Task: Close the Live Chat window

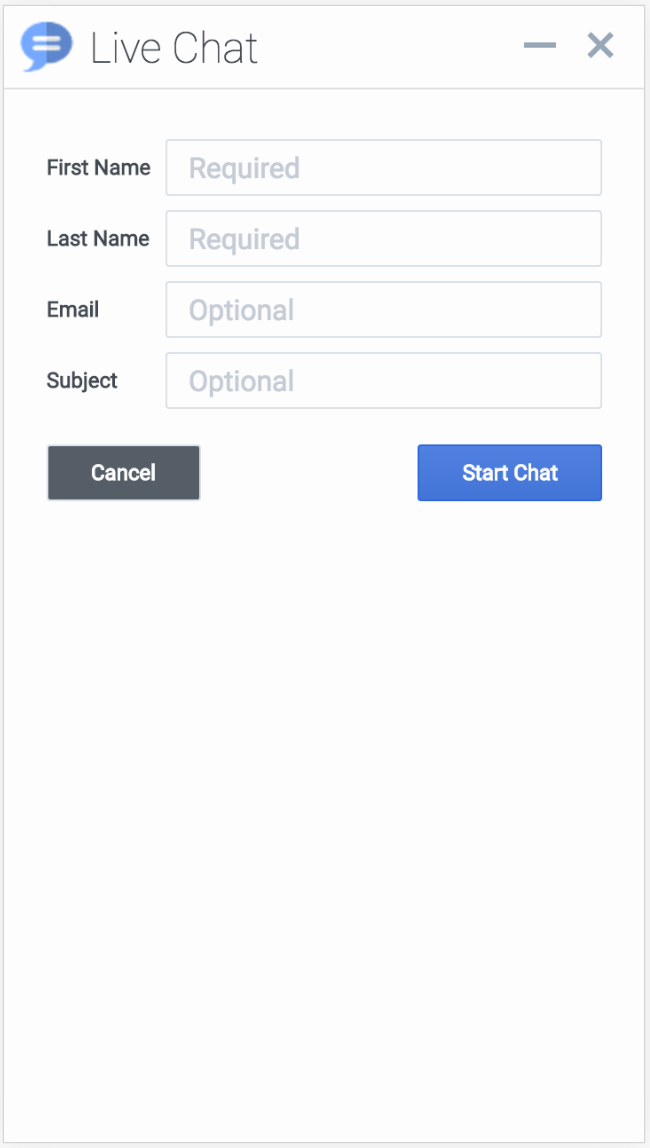Action: [600, 45]
